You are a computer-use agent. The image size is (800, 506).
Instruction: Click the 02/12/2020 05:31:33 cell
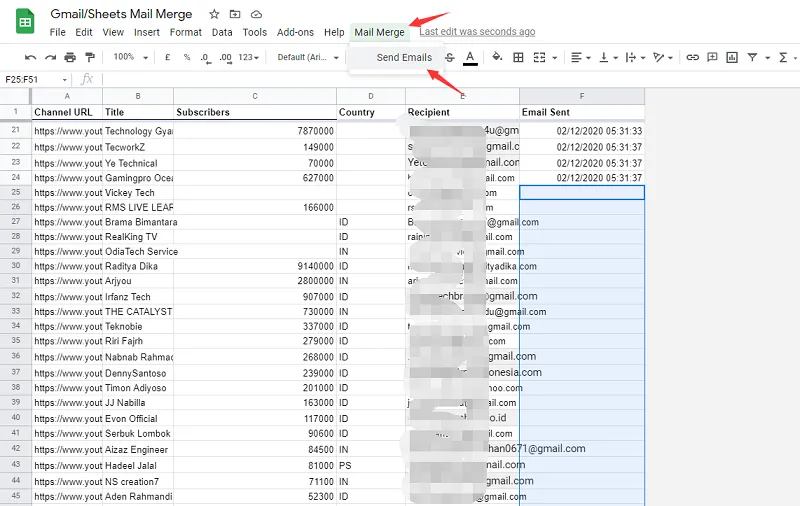[582, 131]
